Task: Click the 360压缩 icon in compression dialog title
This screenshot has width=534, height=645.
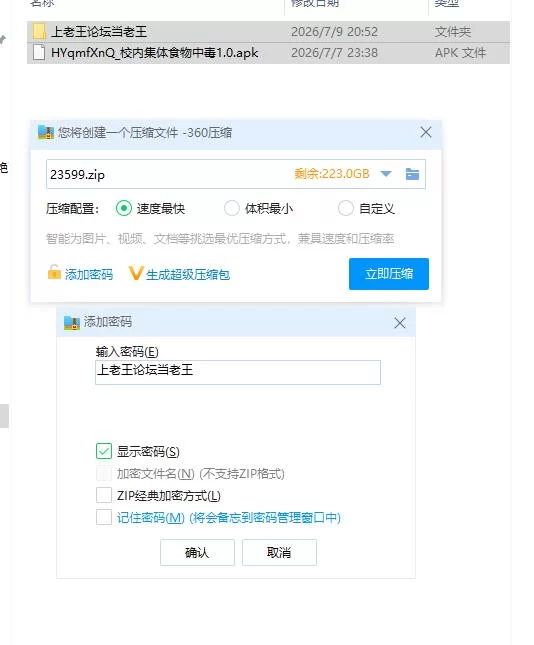Action: (46, 132)
